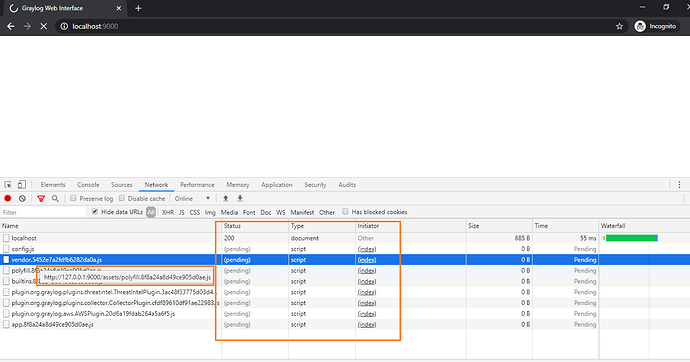Filter requests by XHR type
Image resolution: width=690 pixels, height=362 pixels.
tap(168, 212)
